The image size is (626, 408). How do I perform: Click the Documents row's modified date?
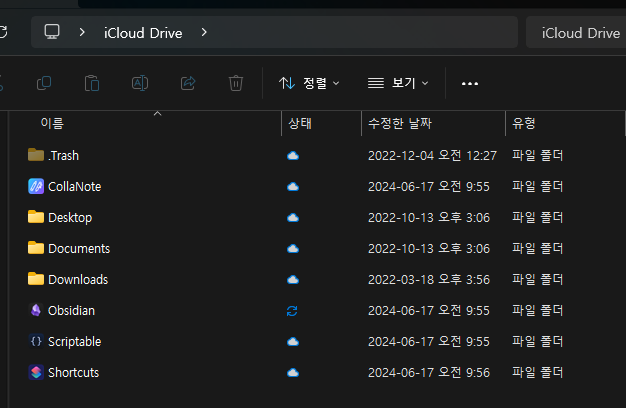429,249
